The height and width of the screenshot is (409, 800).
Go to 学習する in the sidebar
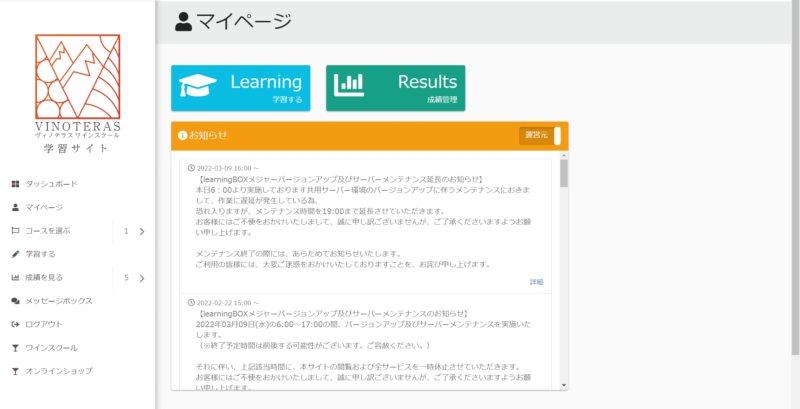40,254
